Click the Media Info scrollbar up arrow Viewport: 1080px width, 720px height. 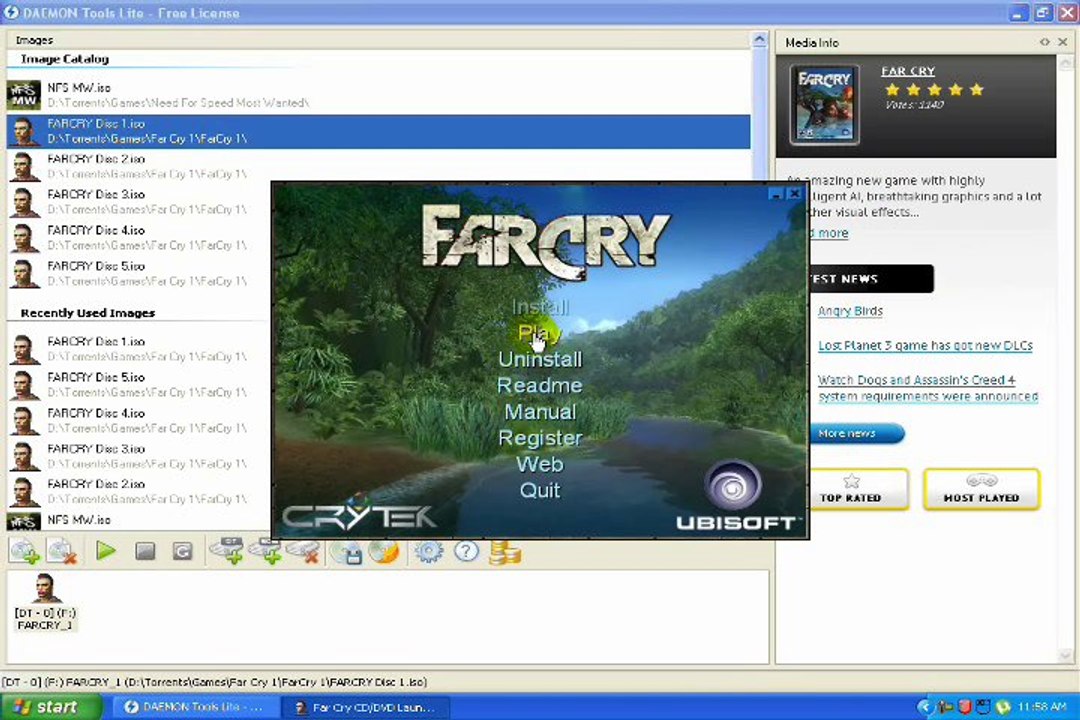click(x=1066, y=63)
